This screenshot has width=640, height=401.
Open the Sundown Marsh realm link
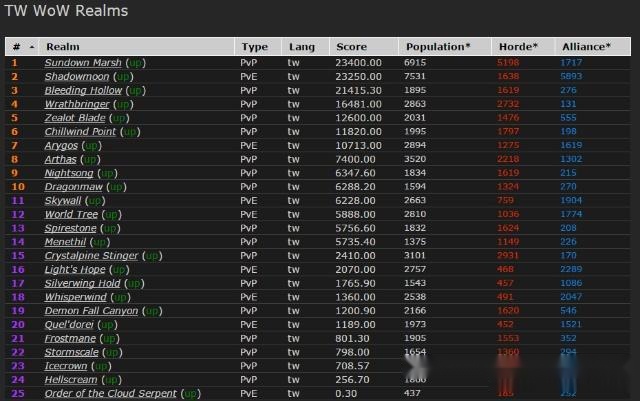tap(83, 62)
